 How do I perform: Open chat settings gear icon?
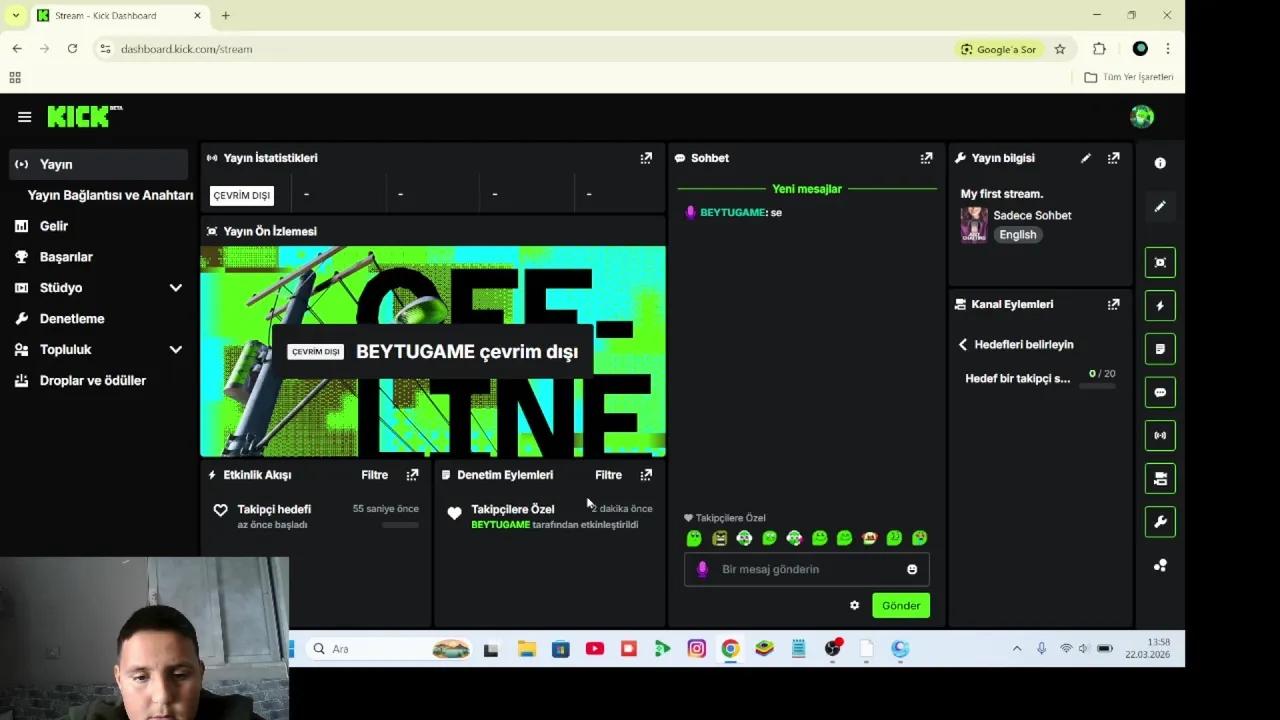pyautogui.click(x=854, y=605)
